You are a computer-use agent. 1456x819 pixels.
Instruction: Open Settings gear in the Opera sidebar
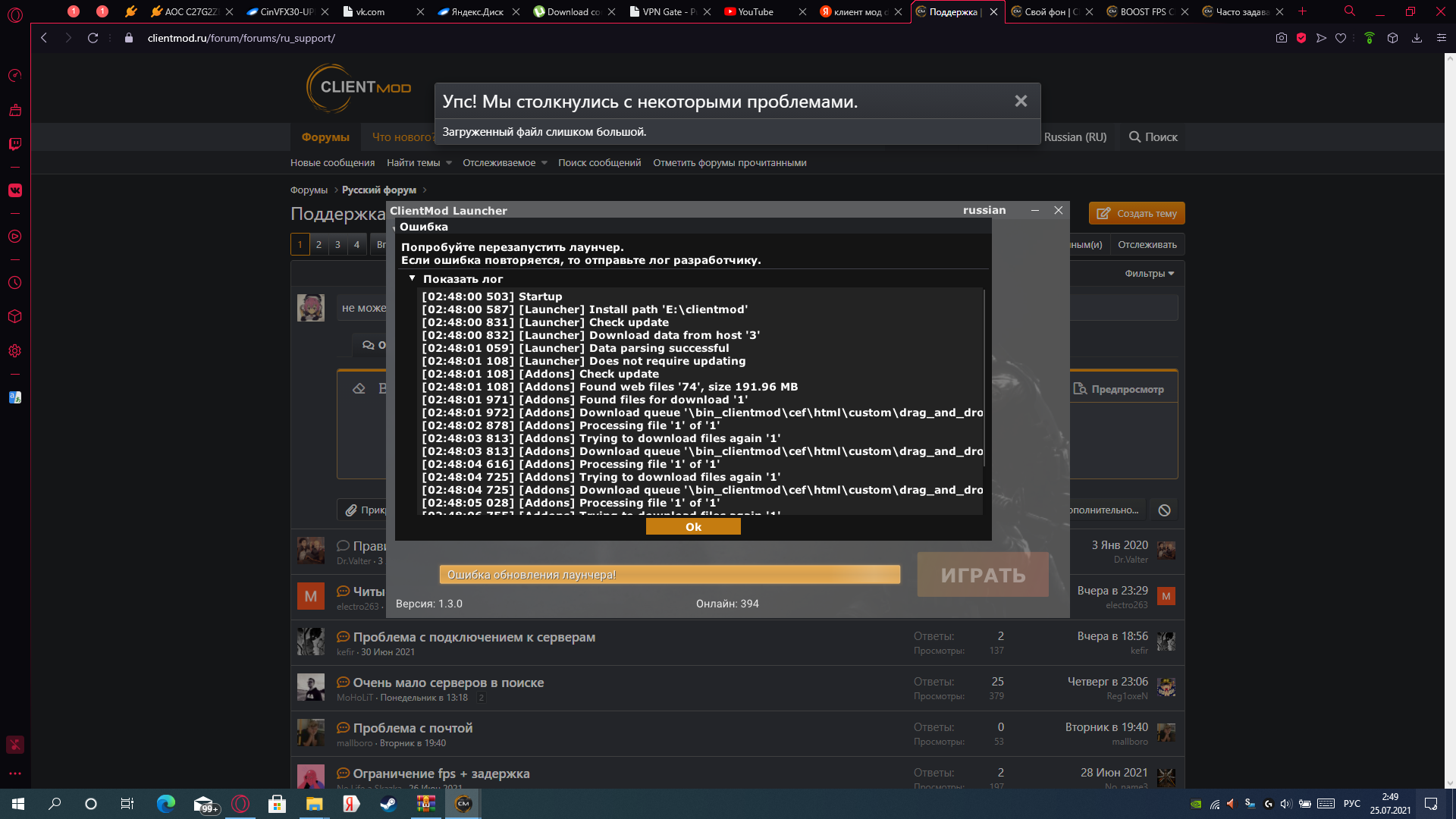[x=15, y=351]
